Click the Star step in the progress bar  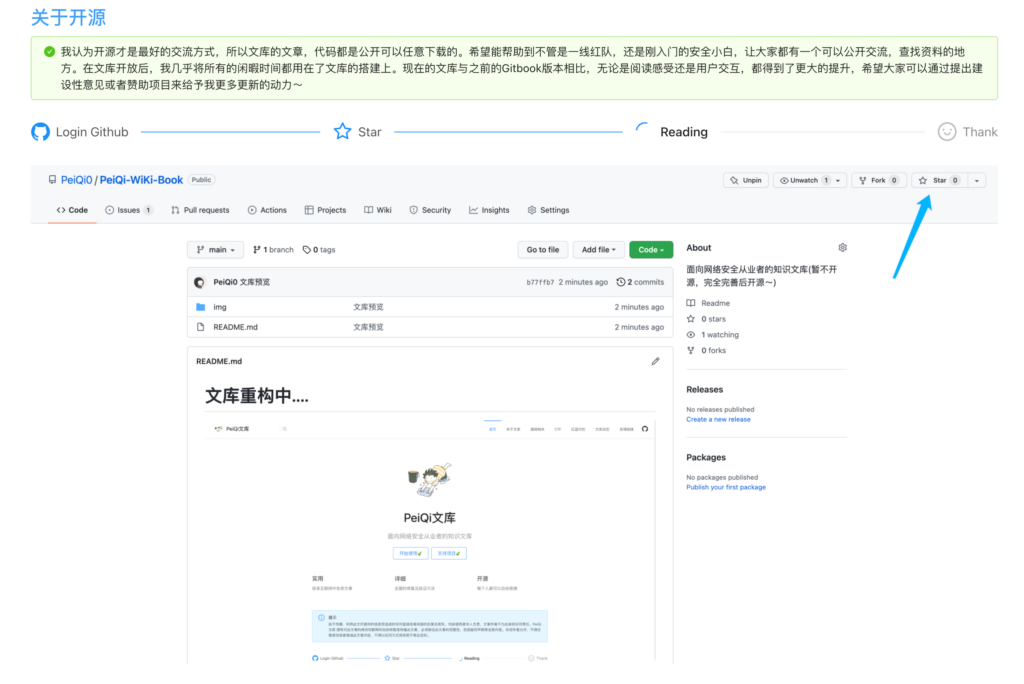(357, 131)
